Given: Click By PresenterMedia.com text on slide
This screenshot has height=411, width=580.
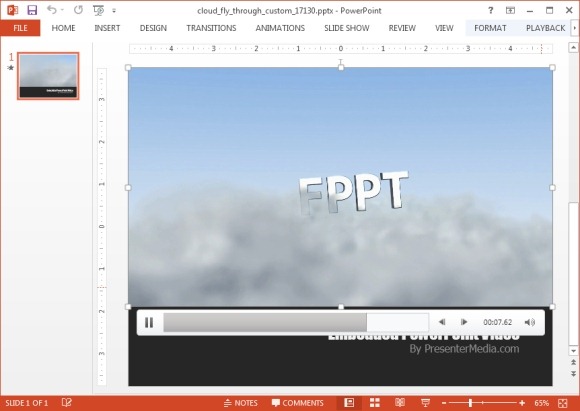Looking at the screenshot, I should point(464,349).
